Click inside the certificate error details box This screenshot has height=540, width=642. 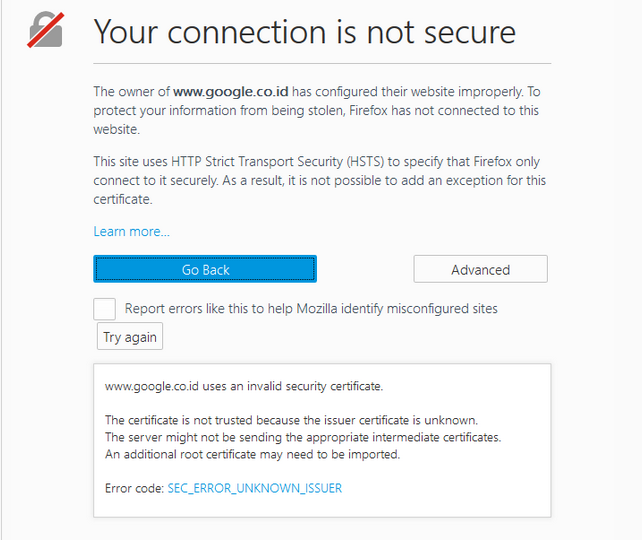pyautogui.click(x=322, y=441)
